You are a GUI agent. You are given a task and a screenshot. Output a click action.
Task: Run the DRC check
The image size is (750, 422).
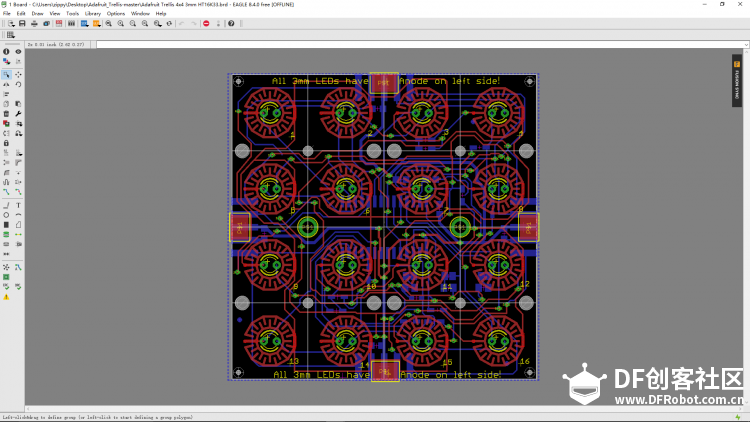pos(18,287)
